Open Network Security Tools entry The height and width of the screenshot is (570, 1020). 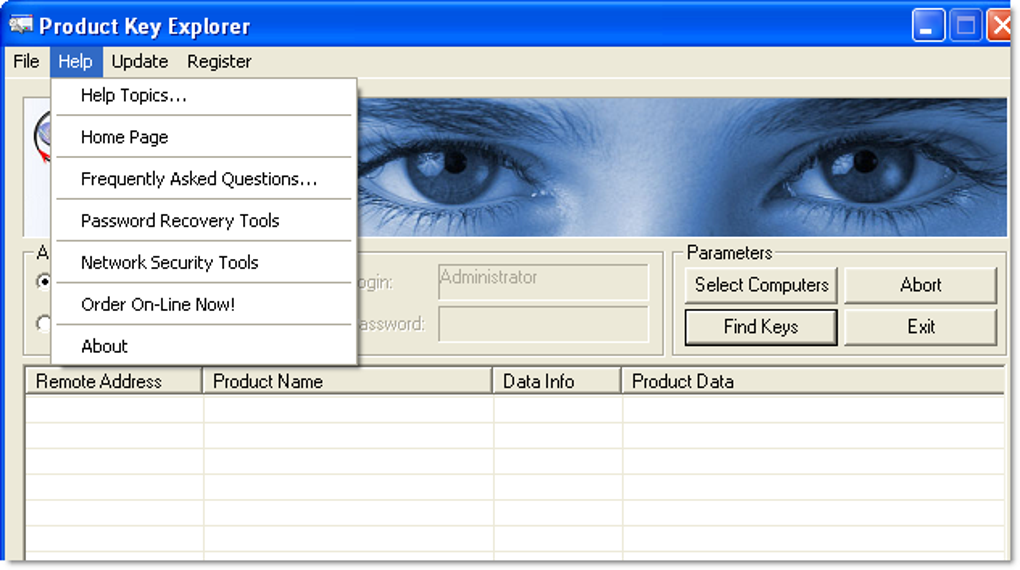(204, 262)
